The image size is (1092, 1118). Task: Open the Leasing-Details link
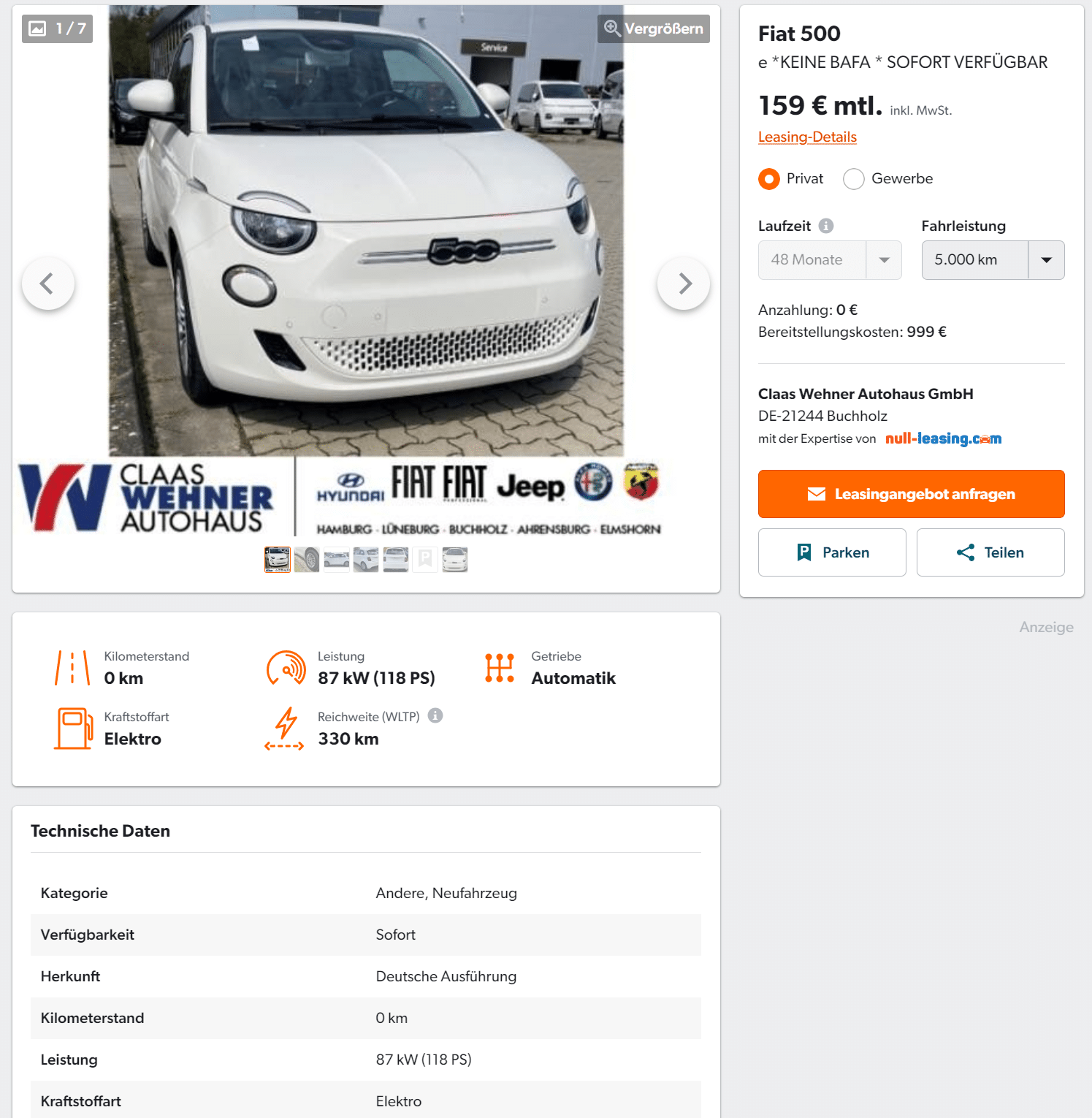click(x=807, y=137)
